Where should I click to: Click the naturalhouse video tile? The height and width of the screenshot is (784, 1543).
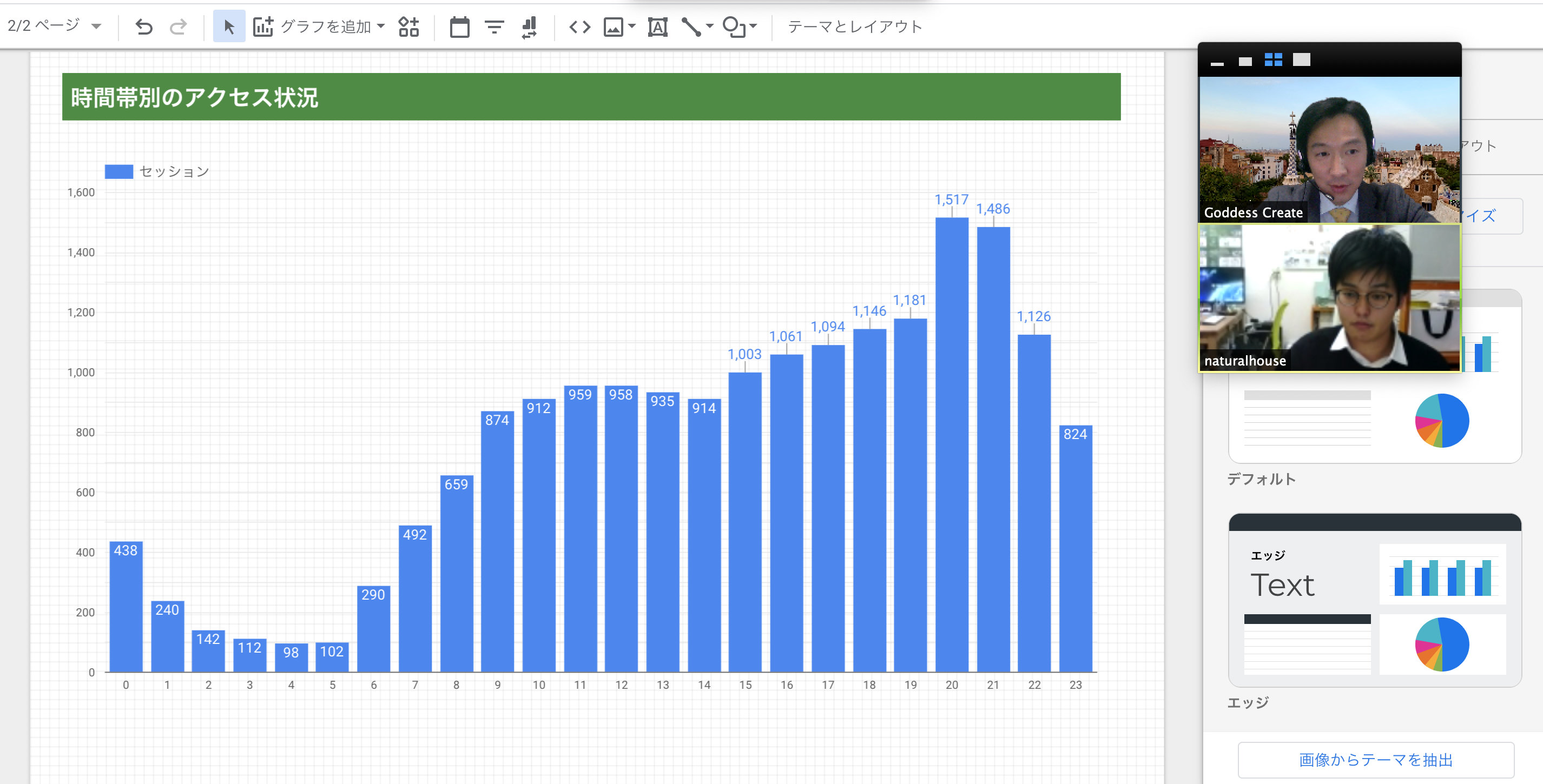tap(1329, 298)
